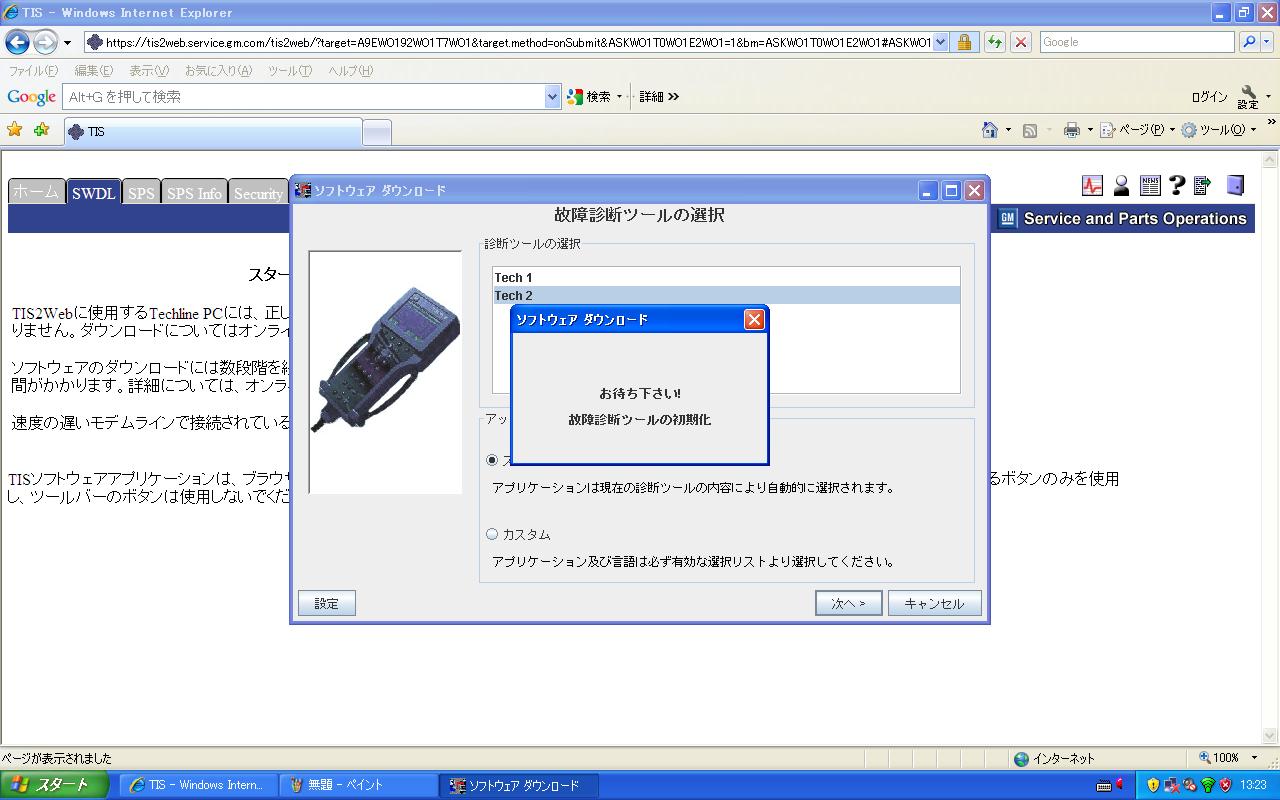1280x800 pixels.
Task: Click the document with green arrow icon
Action: point(1203,185)
